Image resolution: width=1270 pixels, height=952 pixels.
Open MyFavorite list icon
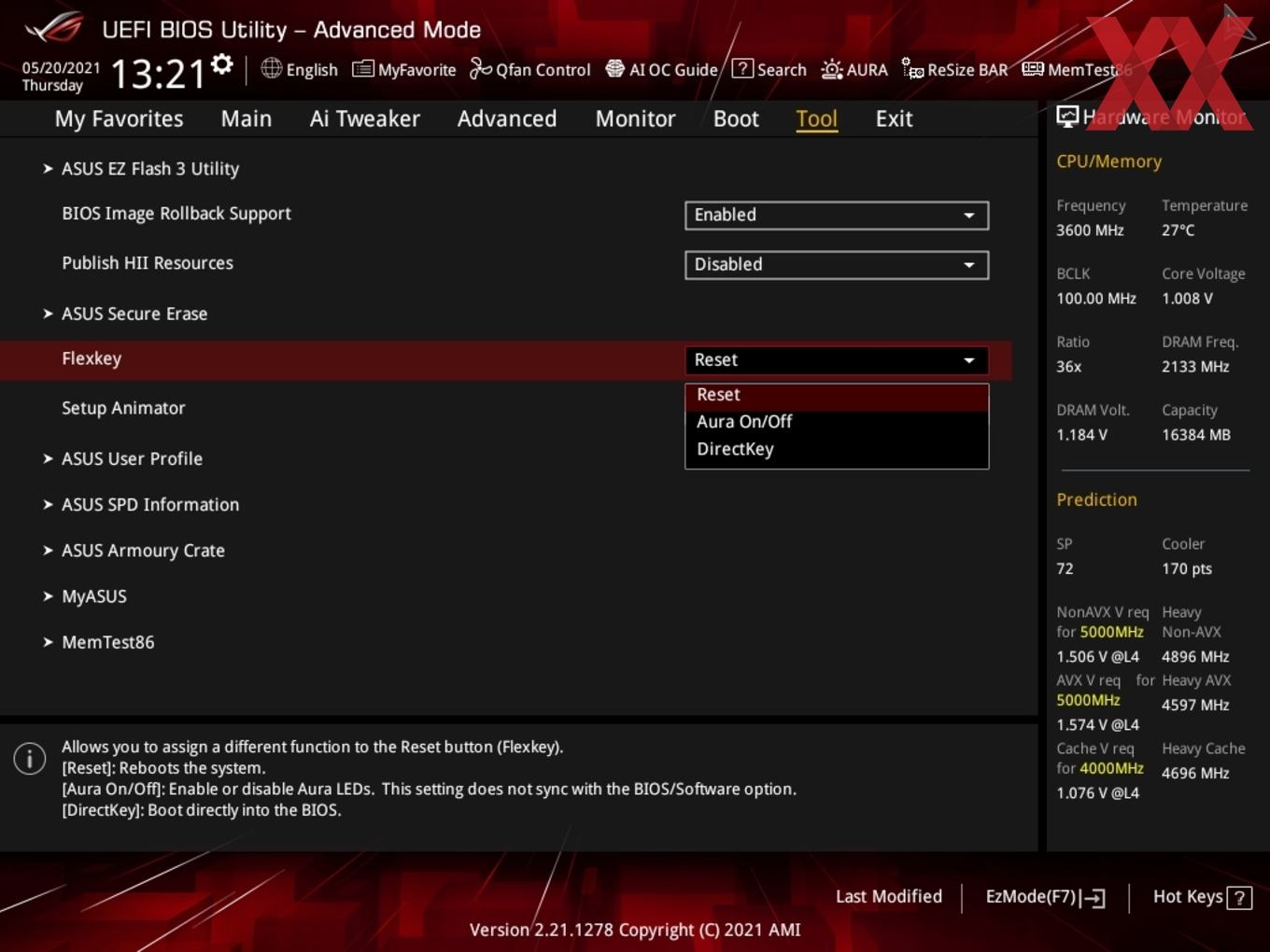click(x=362, y=69)
